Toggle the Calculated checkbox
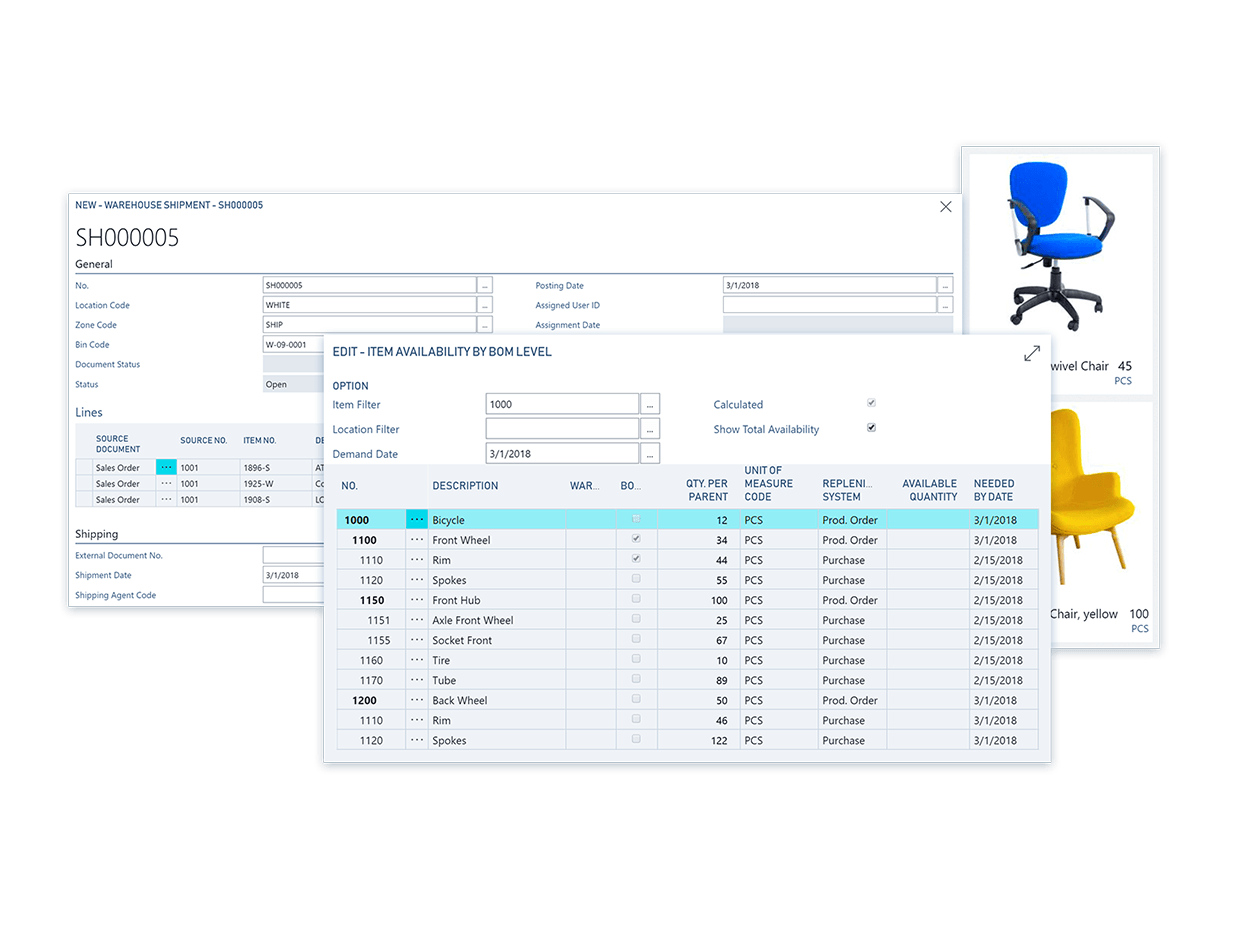The image size is (1260, 944). 871,404
